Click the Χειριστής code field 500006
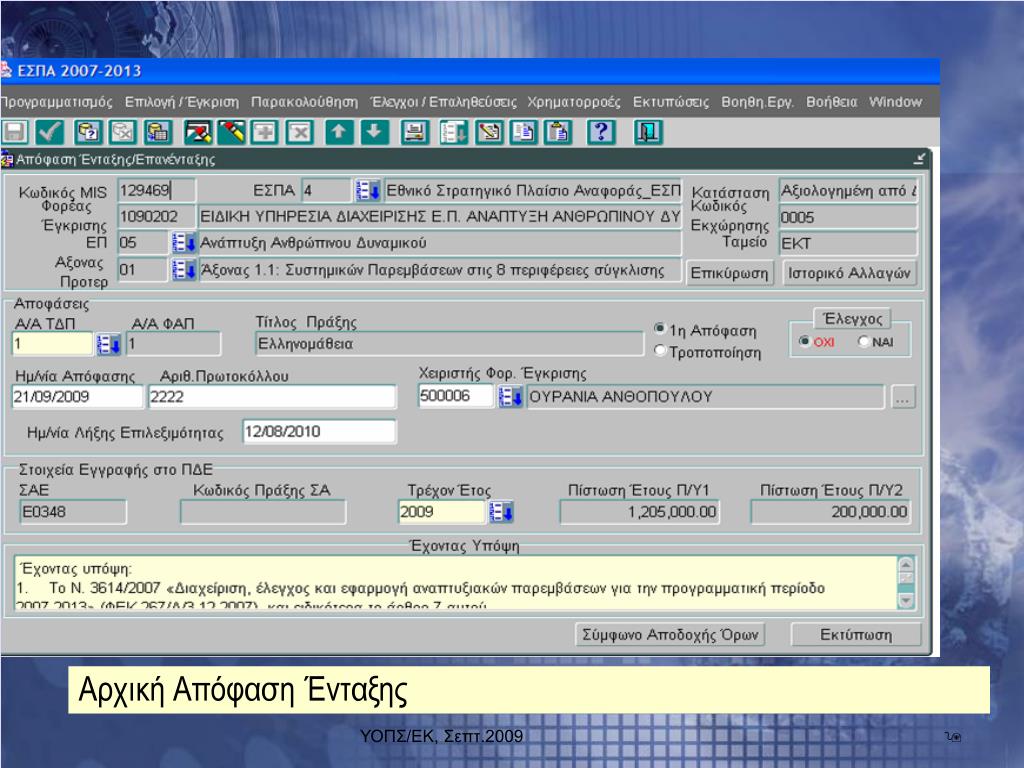 point(456,396)
